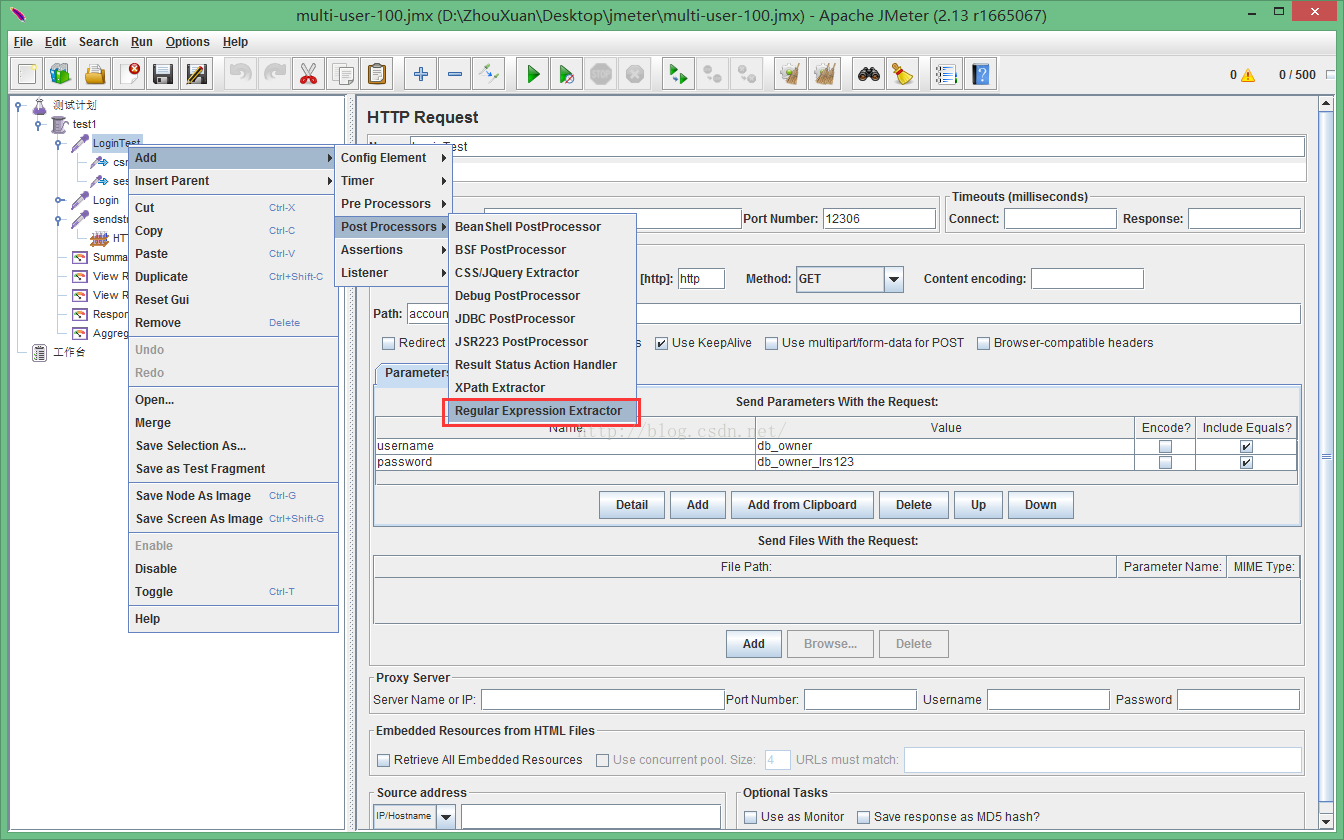Click the JMeter feather title bar icon

[x=16, y=15]
